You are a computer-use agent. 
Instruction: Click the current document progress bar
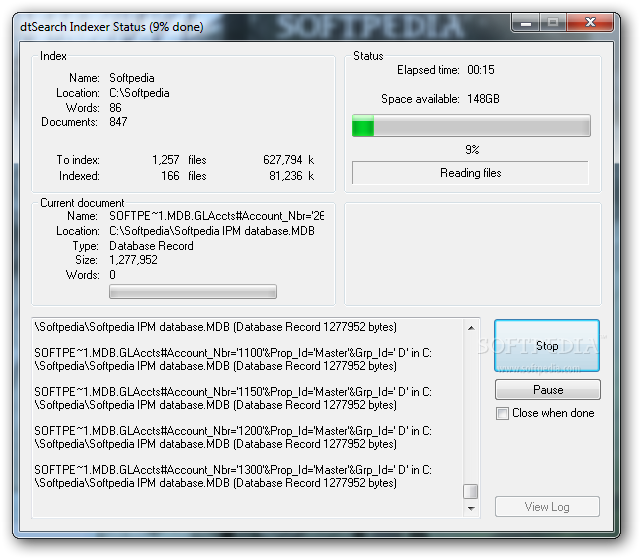click(x=193, y=292)
